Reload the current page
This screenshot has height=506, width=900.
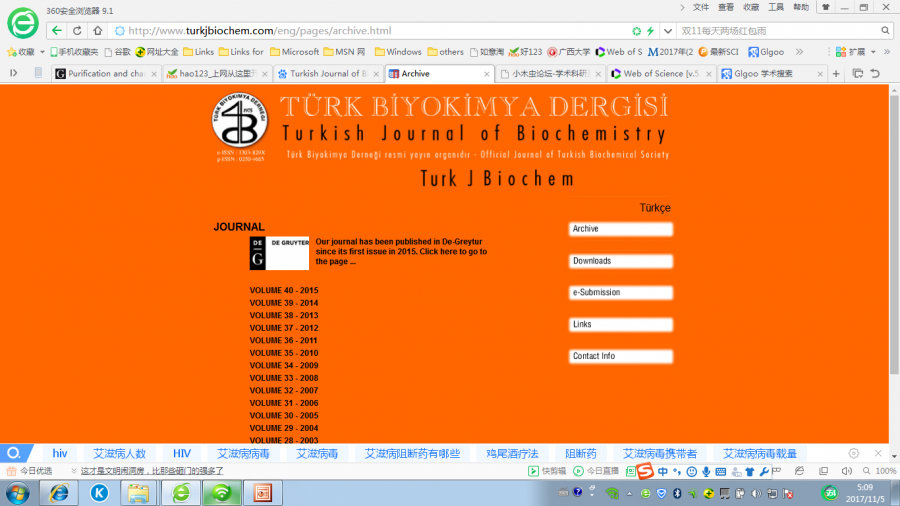(x=77, y=30)
